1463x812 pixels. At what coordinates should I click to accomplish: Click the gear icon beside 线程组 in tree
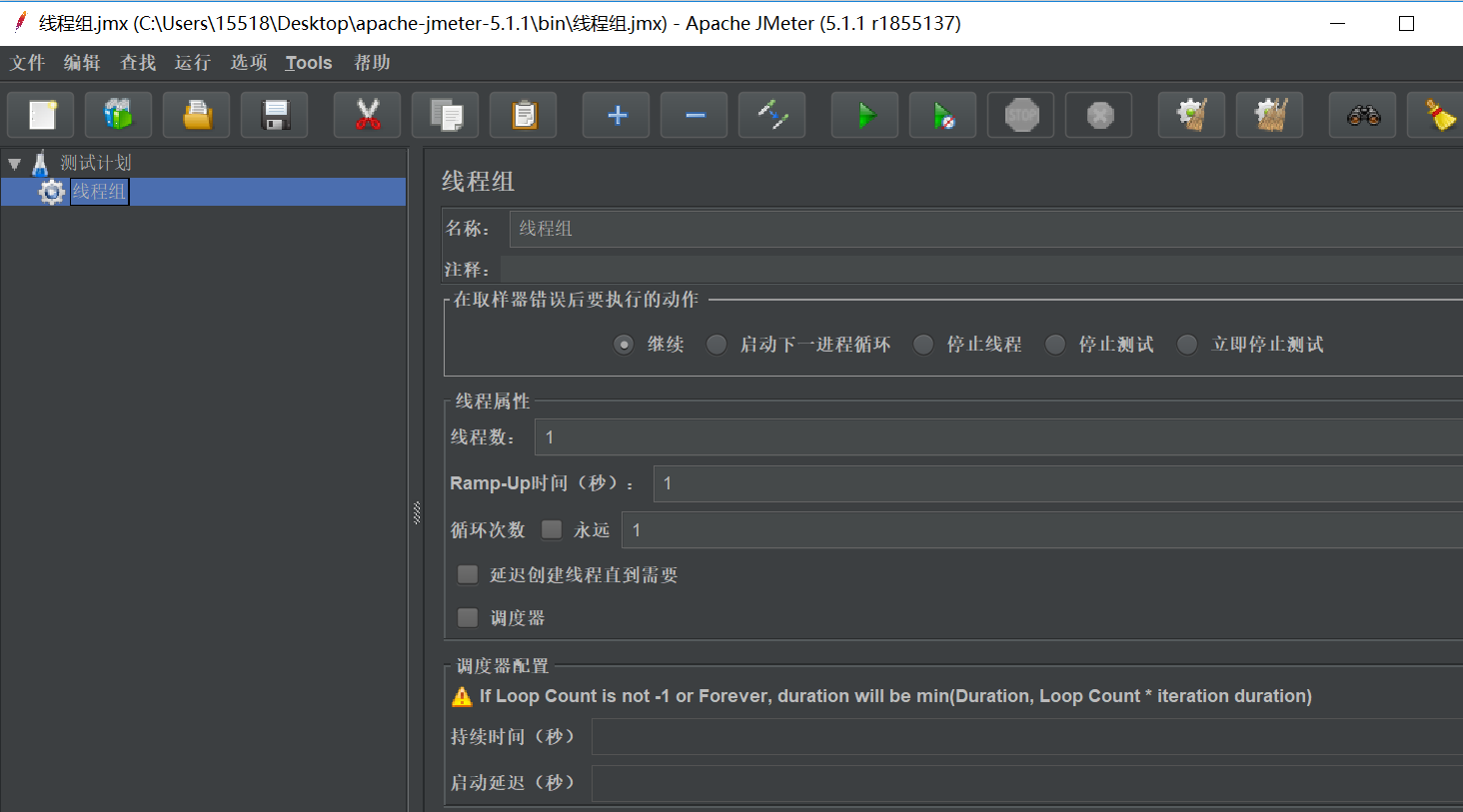[52, 192]
